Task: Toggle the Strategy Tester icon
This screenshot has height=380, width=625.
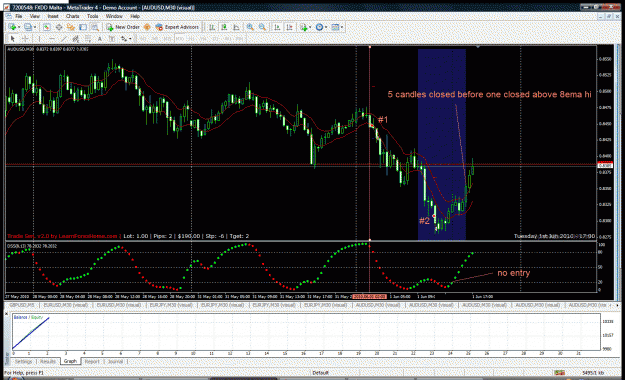Action: point(94,27)
